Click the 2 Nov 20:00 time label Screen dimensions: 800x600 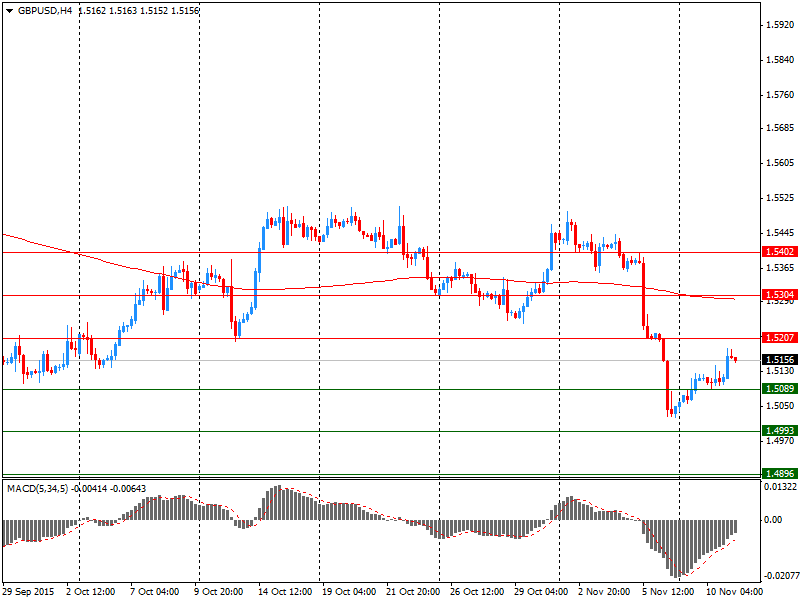tap(604, 592)
